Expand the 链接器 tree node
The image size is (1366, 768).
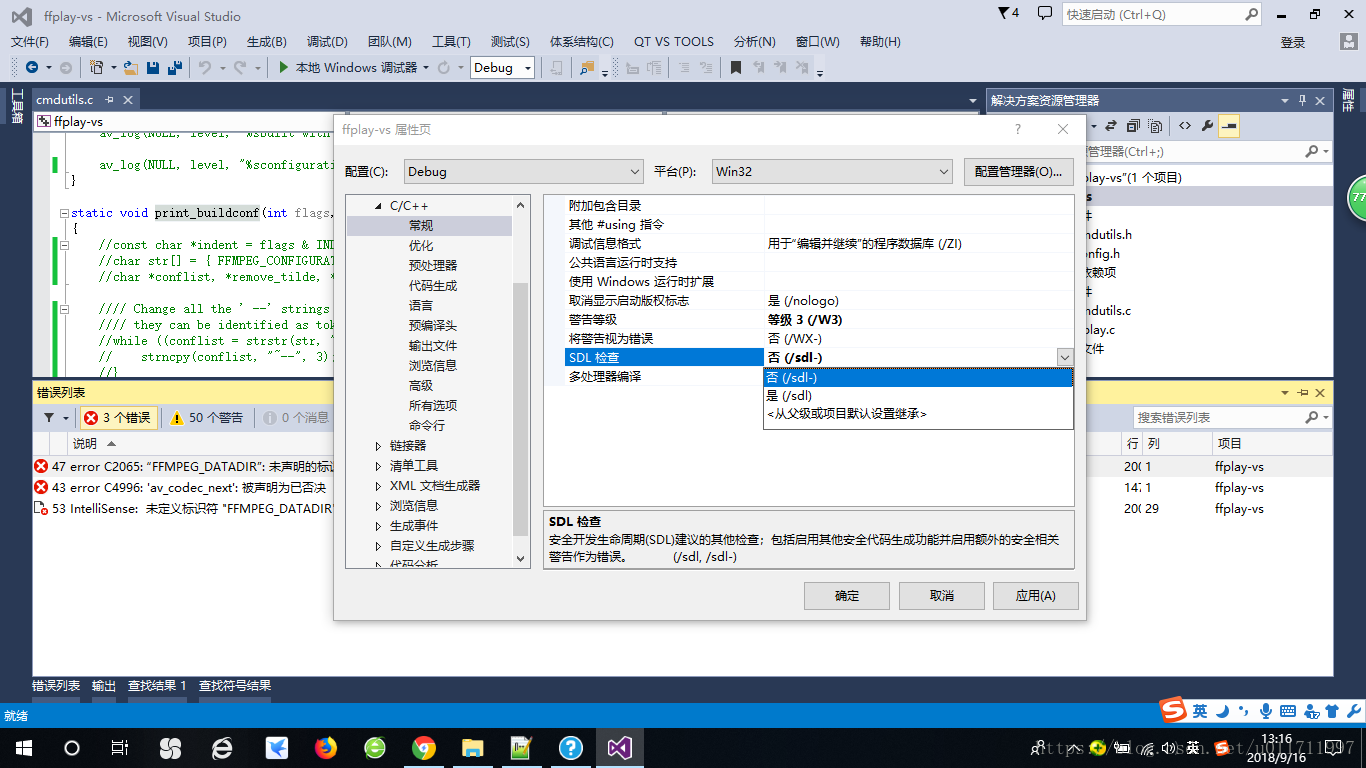click(379, 446)
